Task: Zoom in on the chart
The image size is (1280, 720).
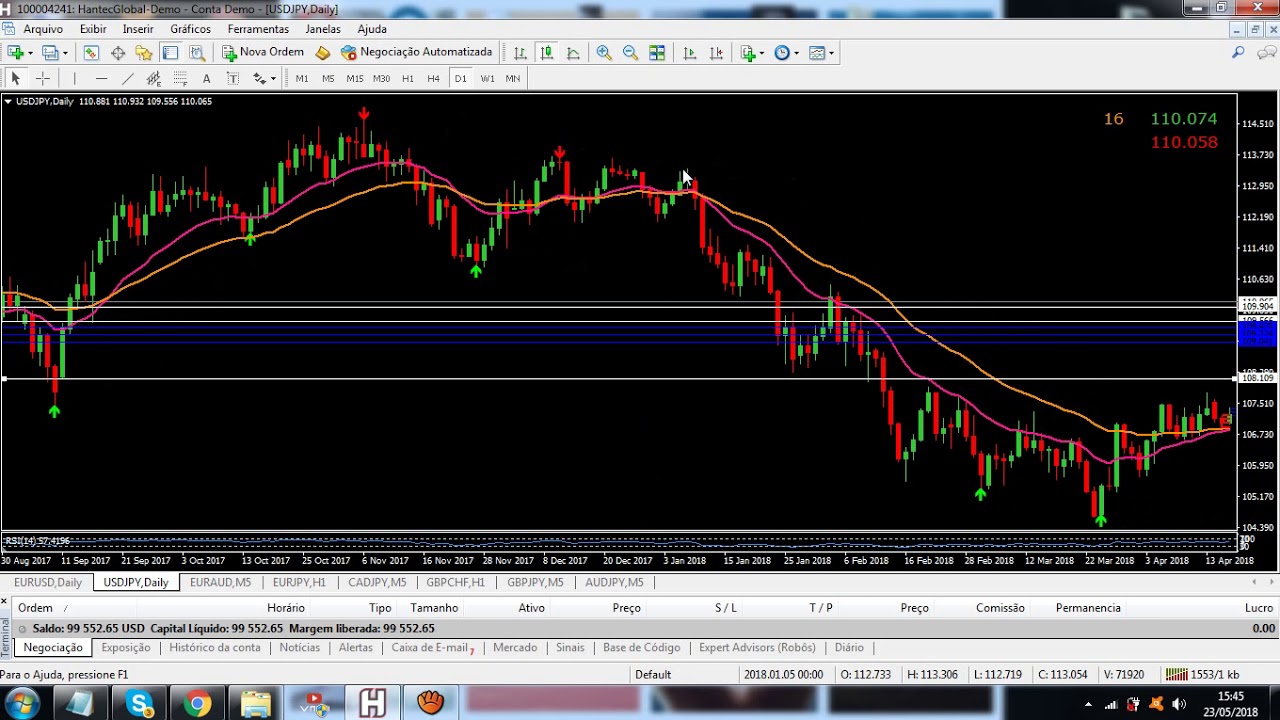Action: 604,53
